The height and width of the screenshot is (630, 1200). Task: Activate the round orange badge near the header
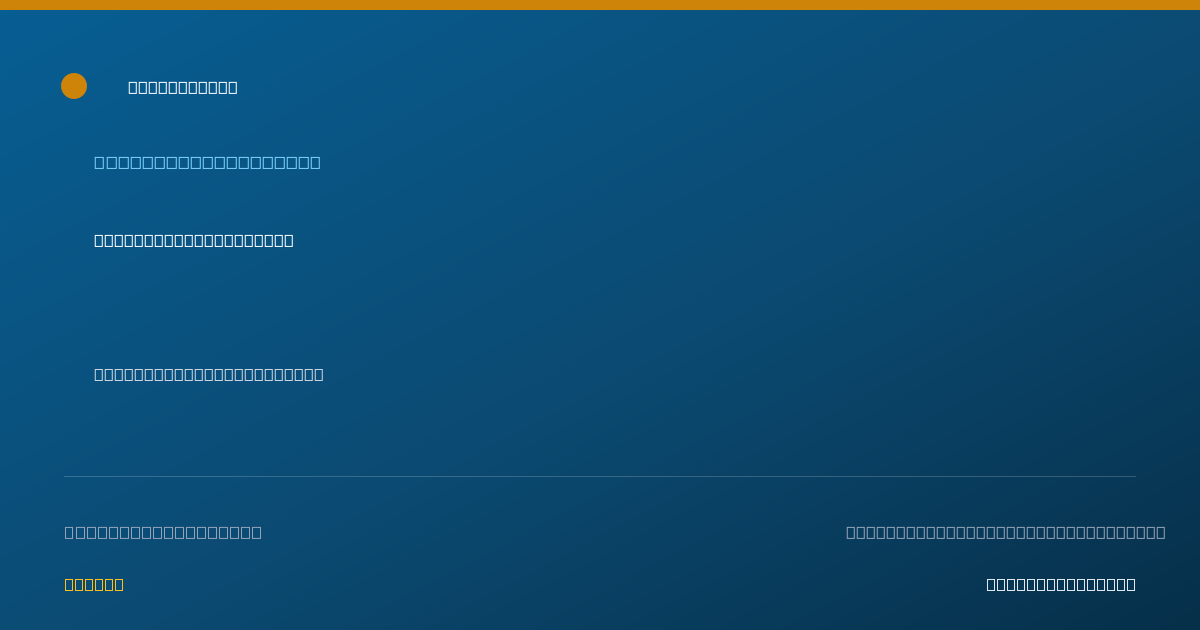tap(74, 86)
